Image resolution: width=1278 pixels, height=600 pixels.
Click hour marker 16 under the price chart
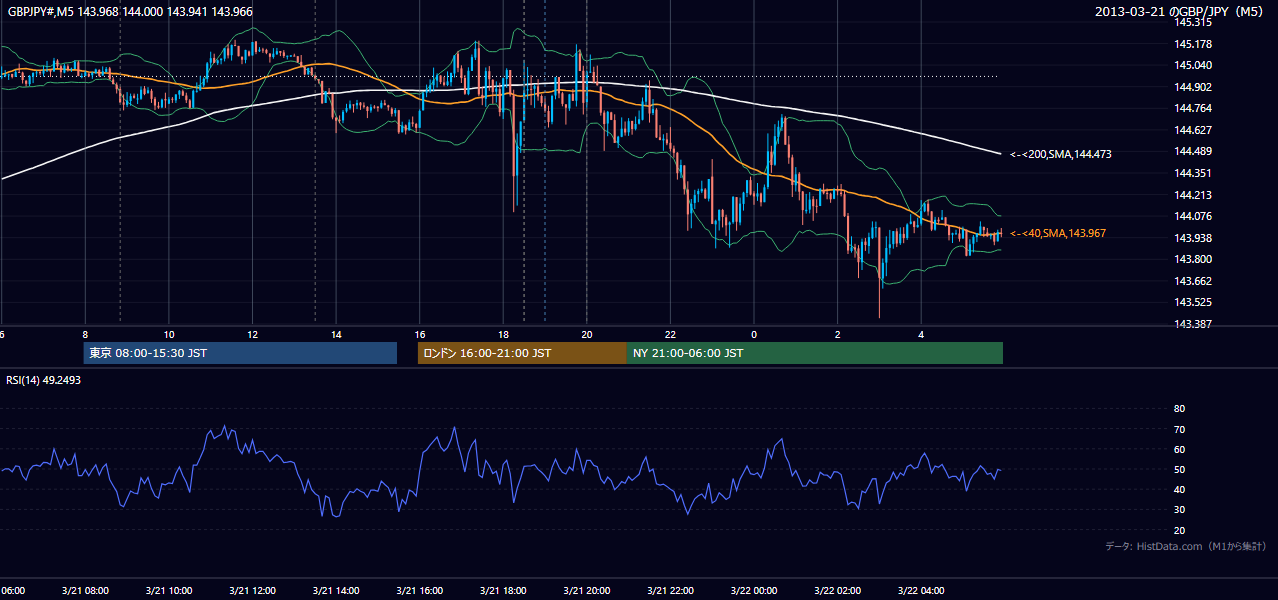pos(419,334)
